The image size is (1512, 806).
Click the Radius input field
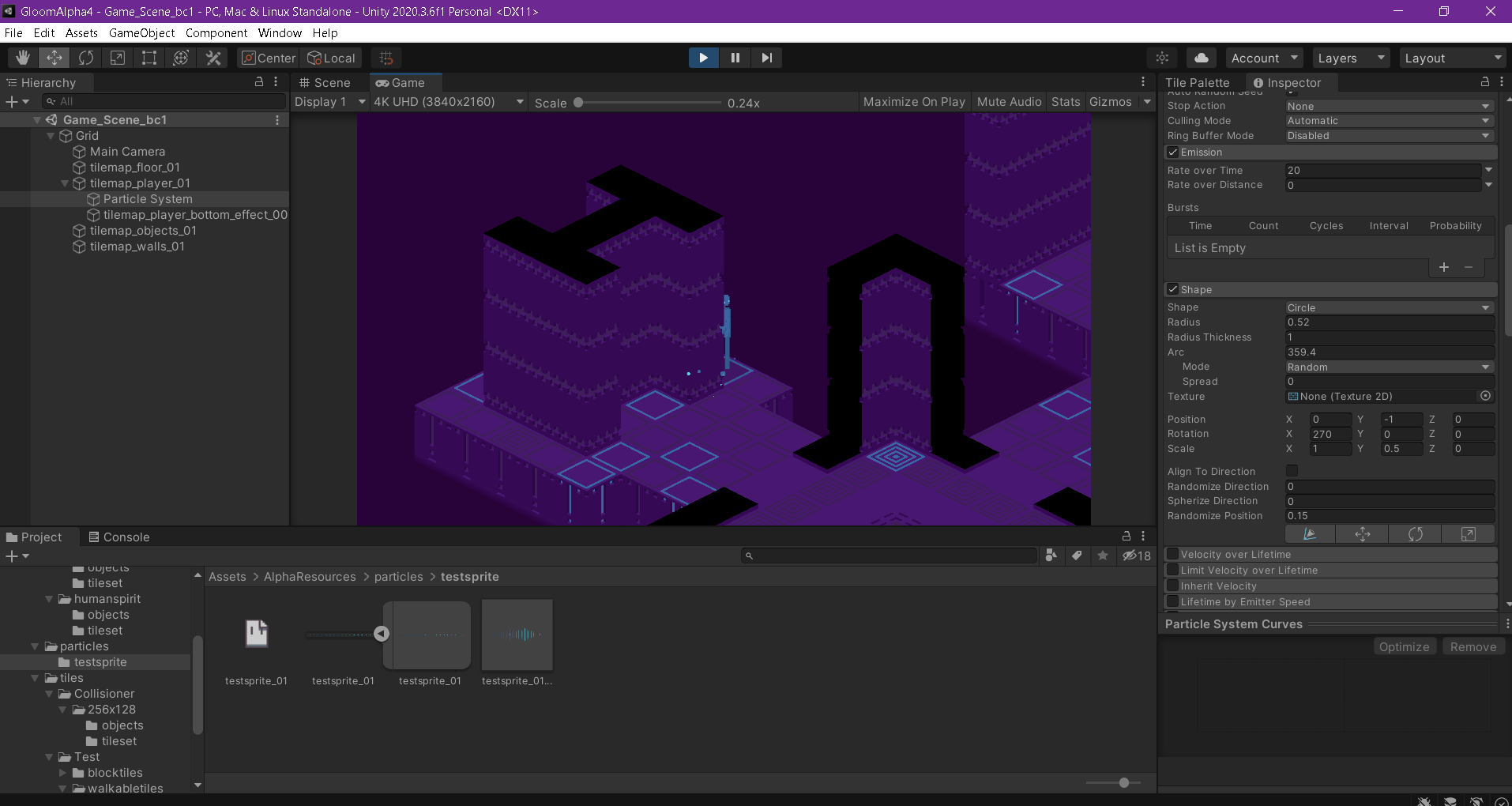pyautogui.click(x=1388, y=322)
